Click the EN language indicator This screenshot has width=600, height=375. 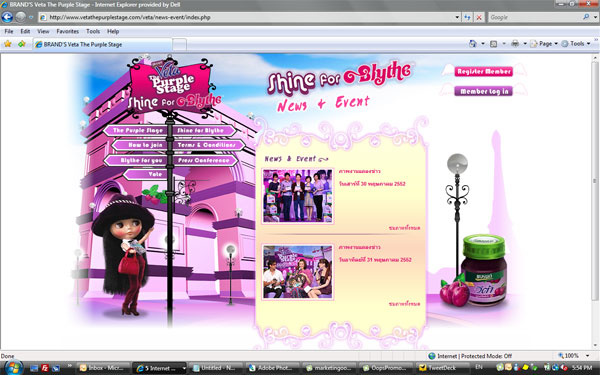[x=479, y=367]
